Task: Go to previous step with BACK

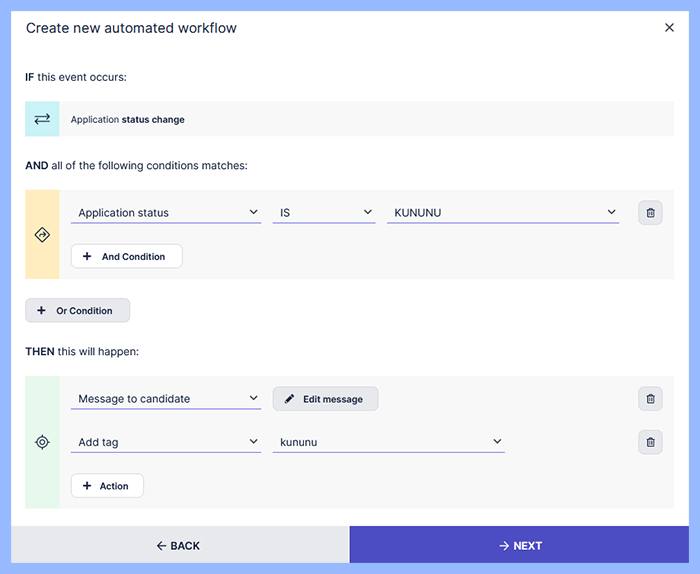Action: (179, 545)
